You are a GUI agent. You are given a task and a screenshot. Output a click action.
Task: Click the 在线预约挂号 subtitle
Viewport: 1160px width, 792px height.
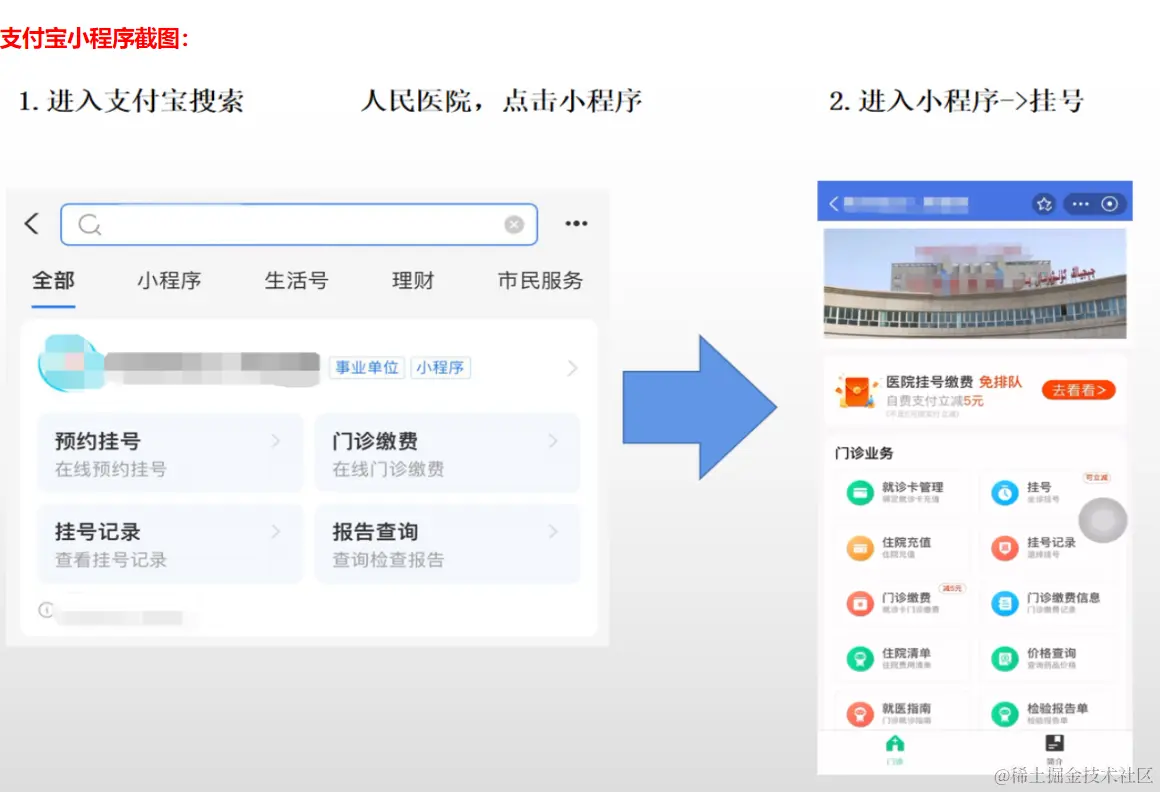tap(111, 469)
